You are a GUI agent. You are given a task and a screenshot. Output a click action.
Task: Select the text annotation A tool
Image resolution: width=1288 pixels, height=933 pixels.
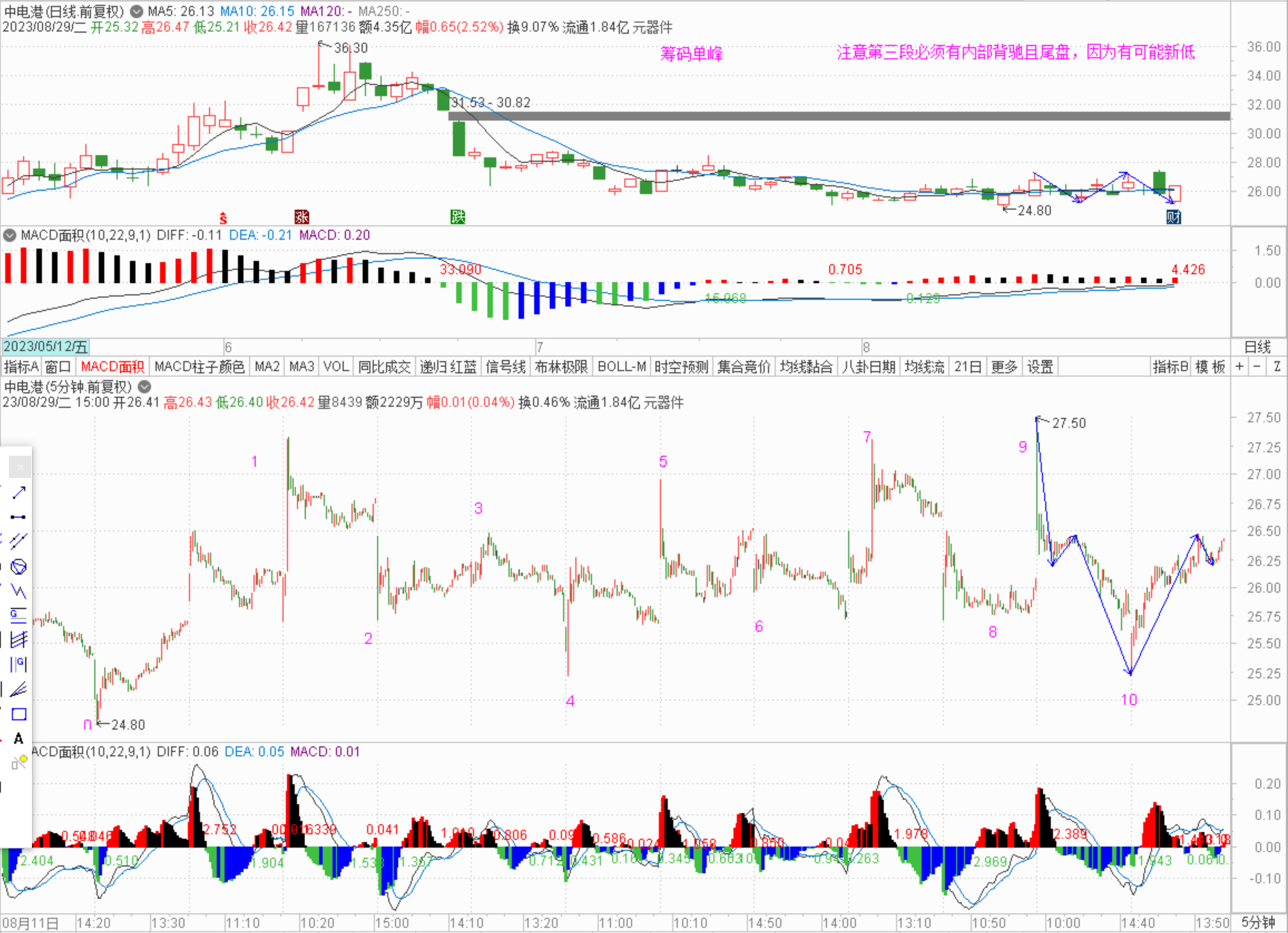pos(19,739)
